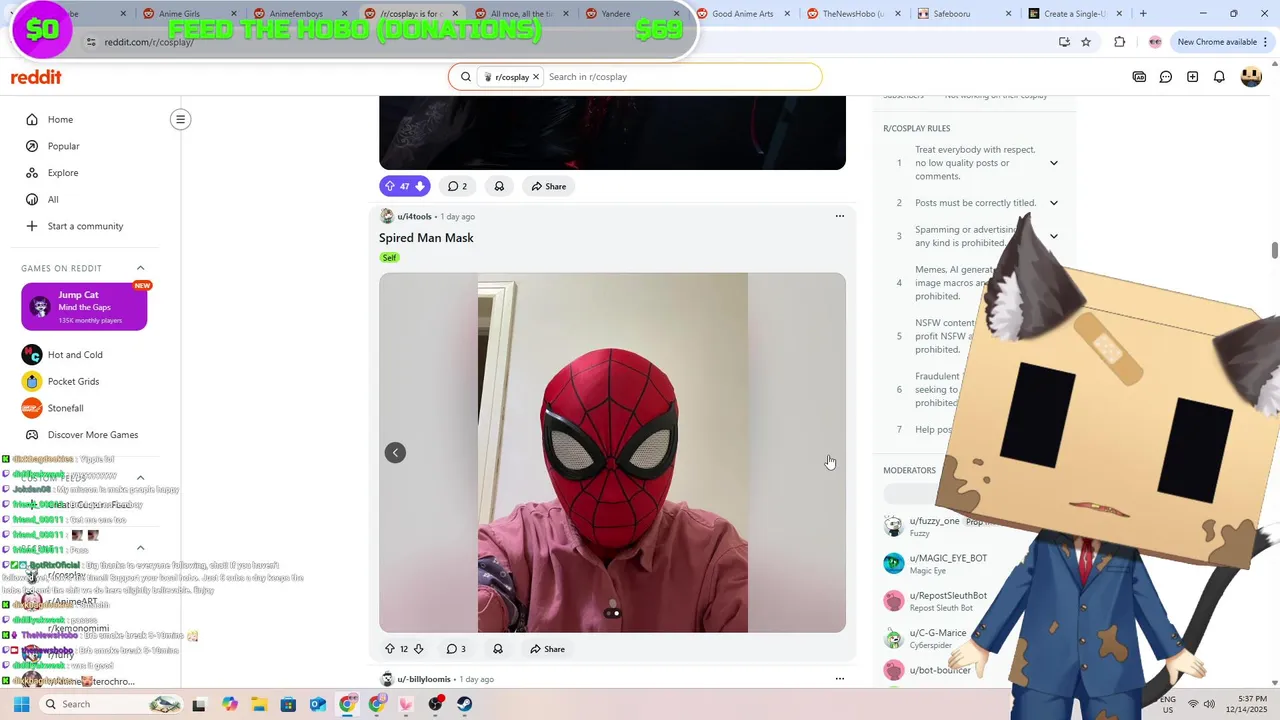Collapse the left navigation sidebar
Image resolution: width=1280 pixels, height=720 pixels.
coord(180,119)
